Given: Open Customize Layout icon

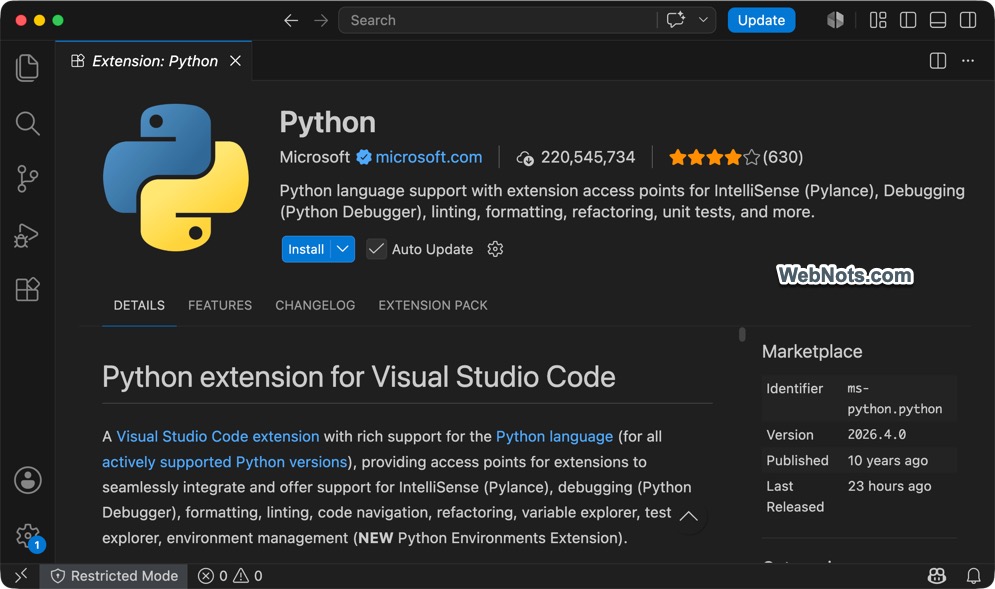Looking at the screenshot, I should [878, 20].
